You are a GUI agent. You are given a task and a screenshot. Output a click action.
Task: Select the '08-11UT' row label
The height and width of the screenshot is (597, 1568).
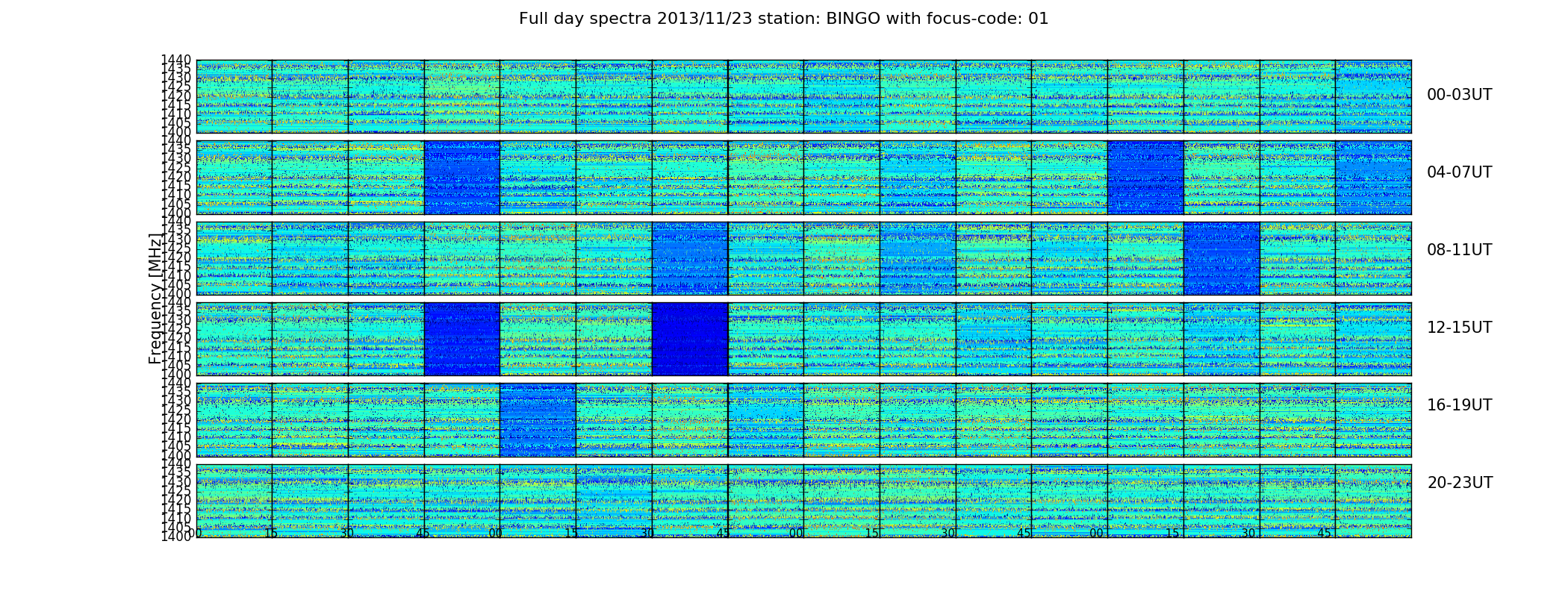tap(1459, 250)
